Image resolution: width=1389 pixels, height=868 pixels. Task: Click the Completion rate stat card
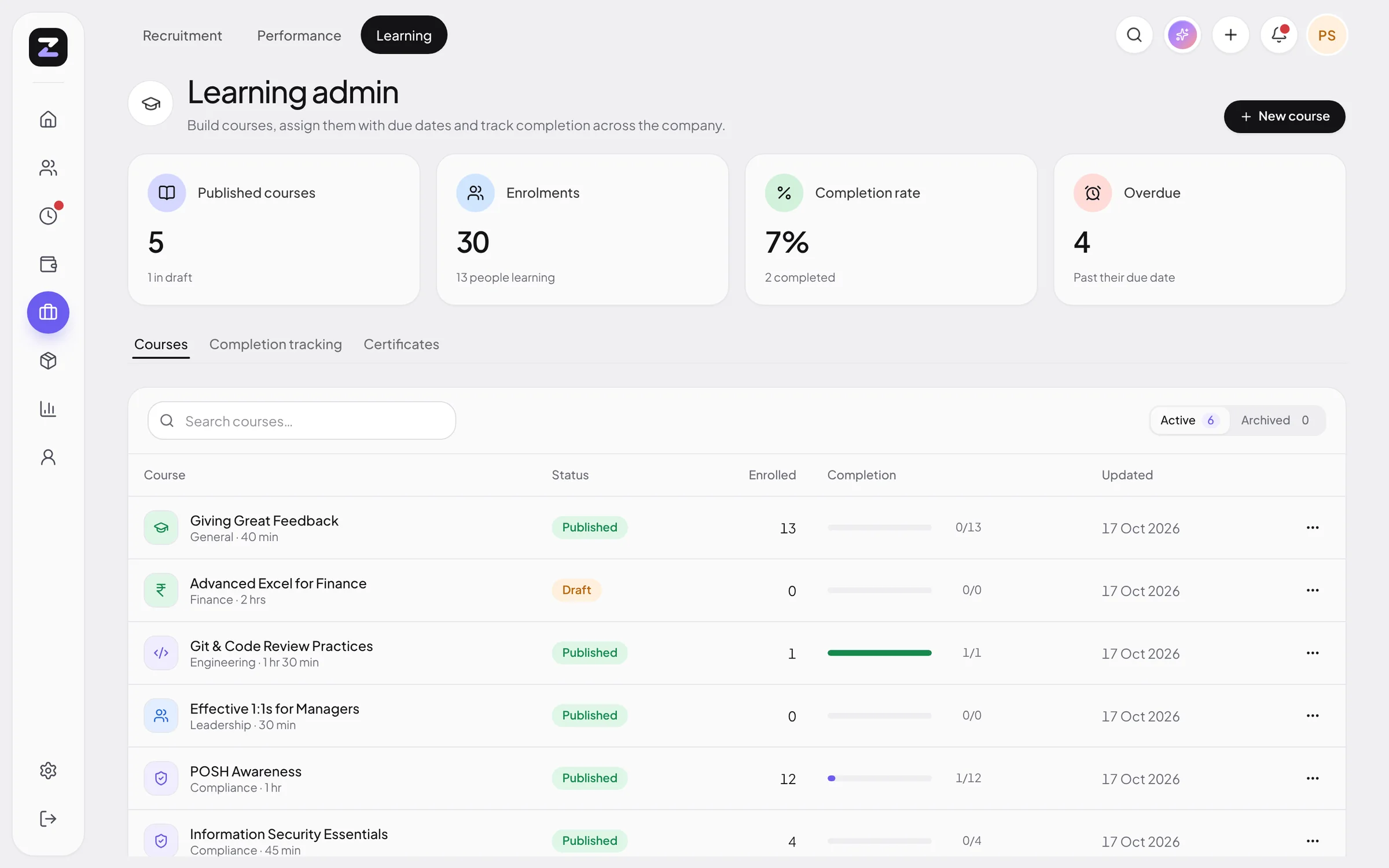coord(891,229)
